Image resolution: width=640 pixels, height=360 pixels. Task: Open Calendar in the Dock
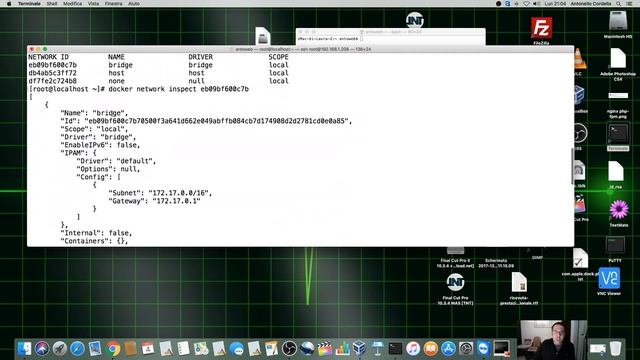click(148, 349)
